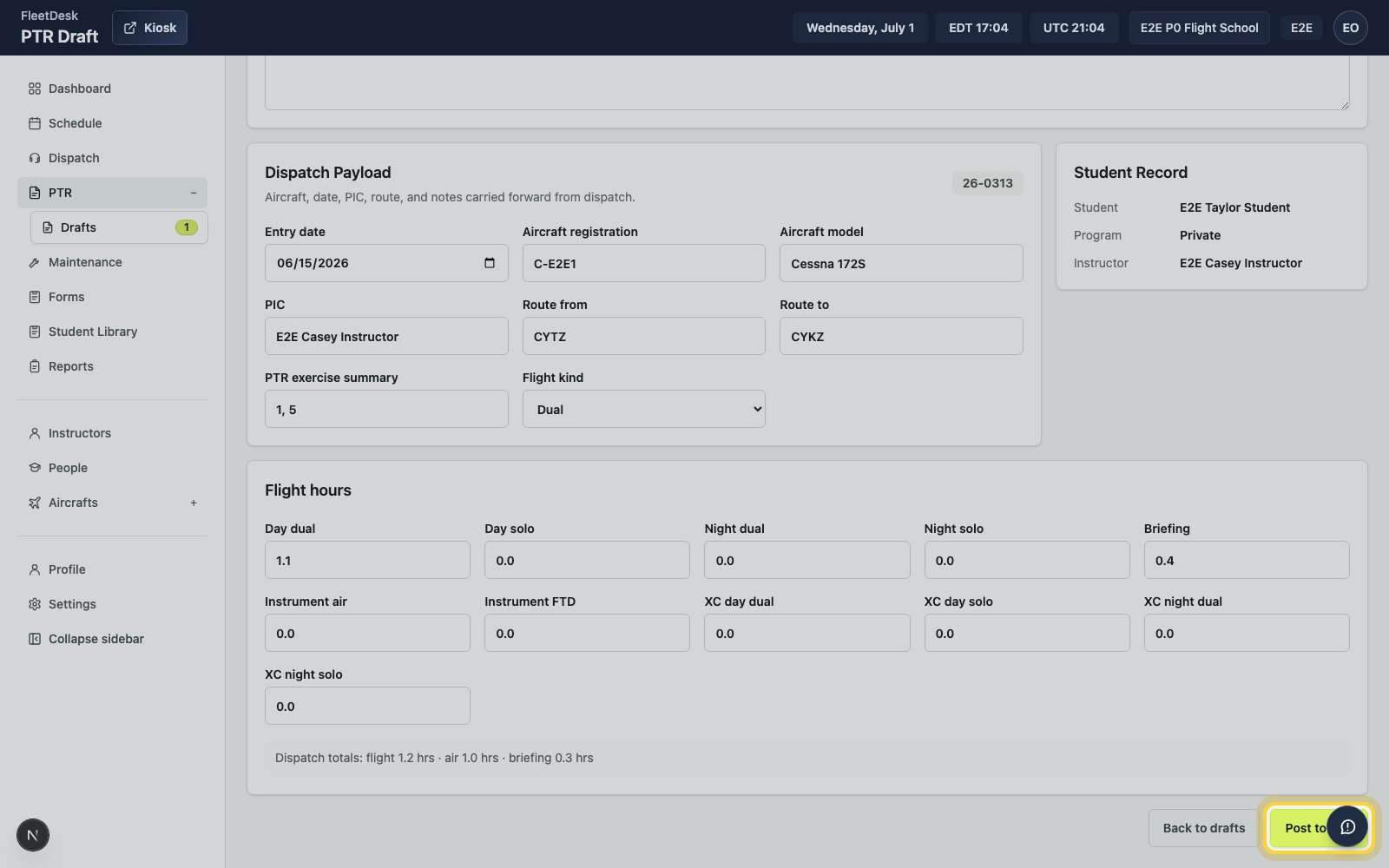The width and height of the screenshot is (1389, 868).
Task: Click the XC night dual field
Action: click(1247, 633)
